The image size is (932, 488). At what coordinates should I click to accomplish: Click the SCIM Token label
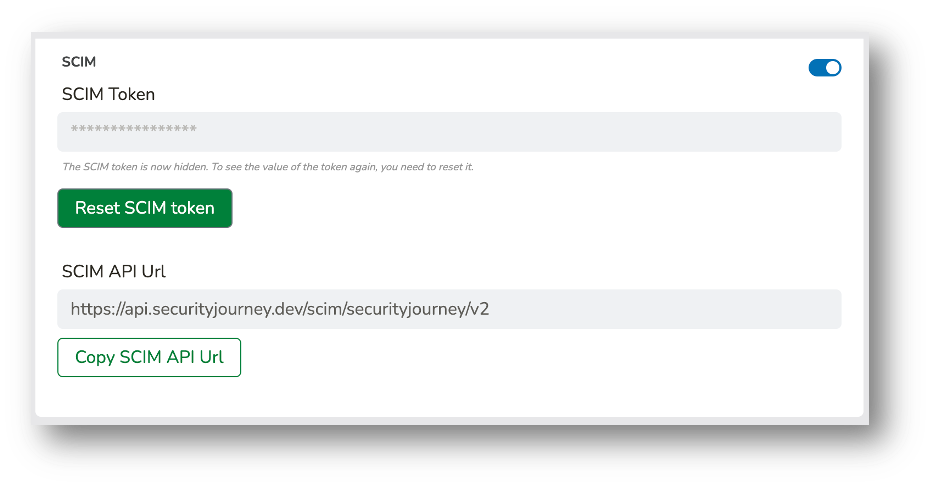click(x=108, y=94)
